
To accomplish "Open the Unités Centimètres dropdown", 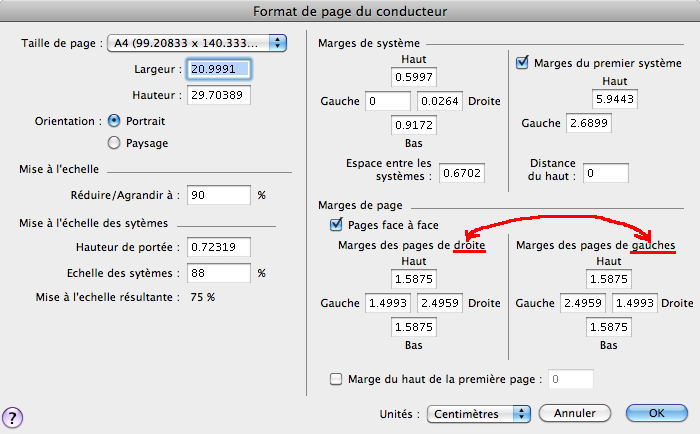I will pyautogui.click(x=478, y=413).
